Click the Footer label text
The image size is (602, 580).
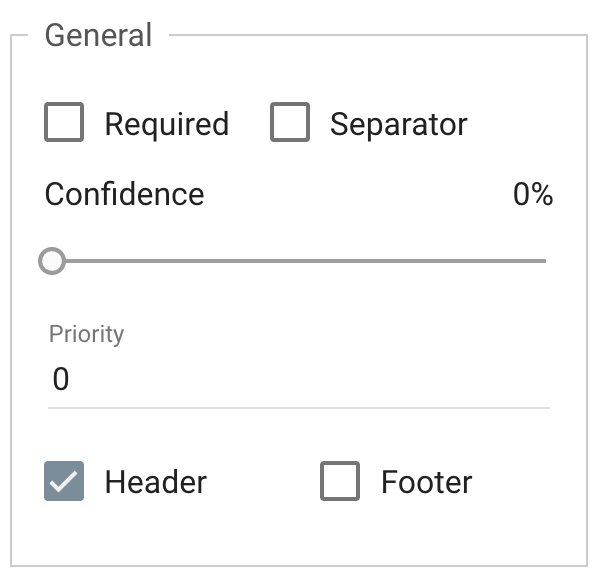[427, 482]
